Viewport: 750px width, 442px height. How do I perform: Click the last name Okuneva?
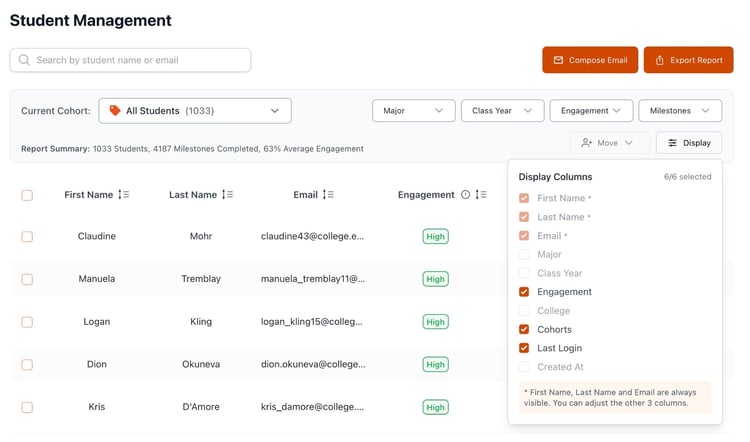pyautogui.click(x=201, y=364)
